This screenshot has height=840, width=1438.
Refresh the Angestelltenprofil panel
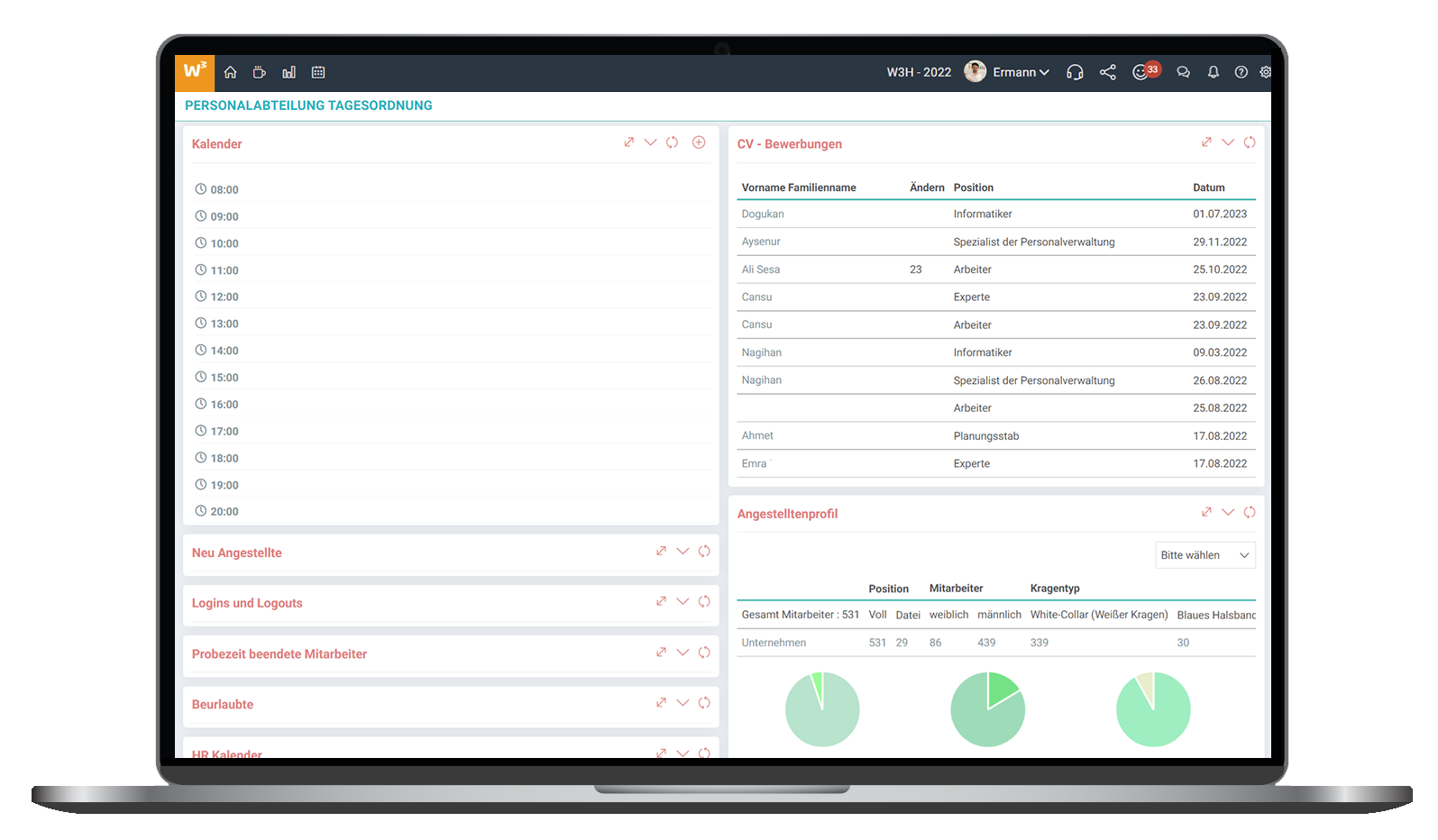[x=1250, y=512]
